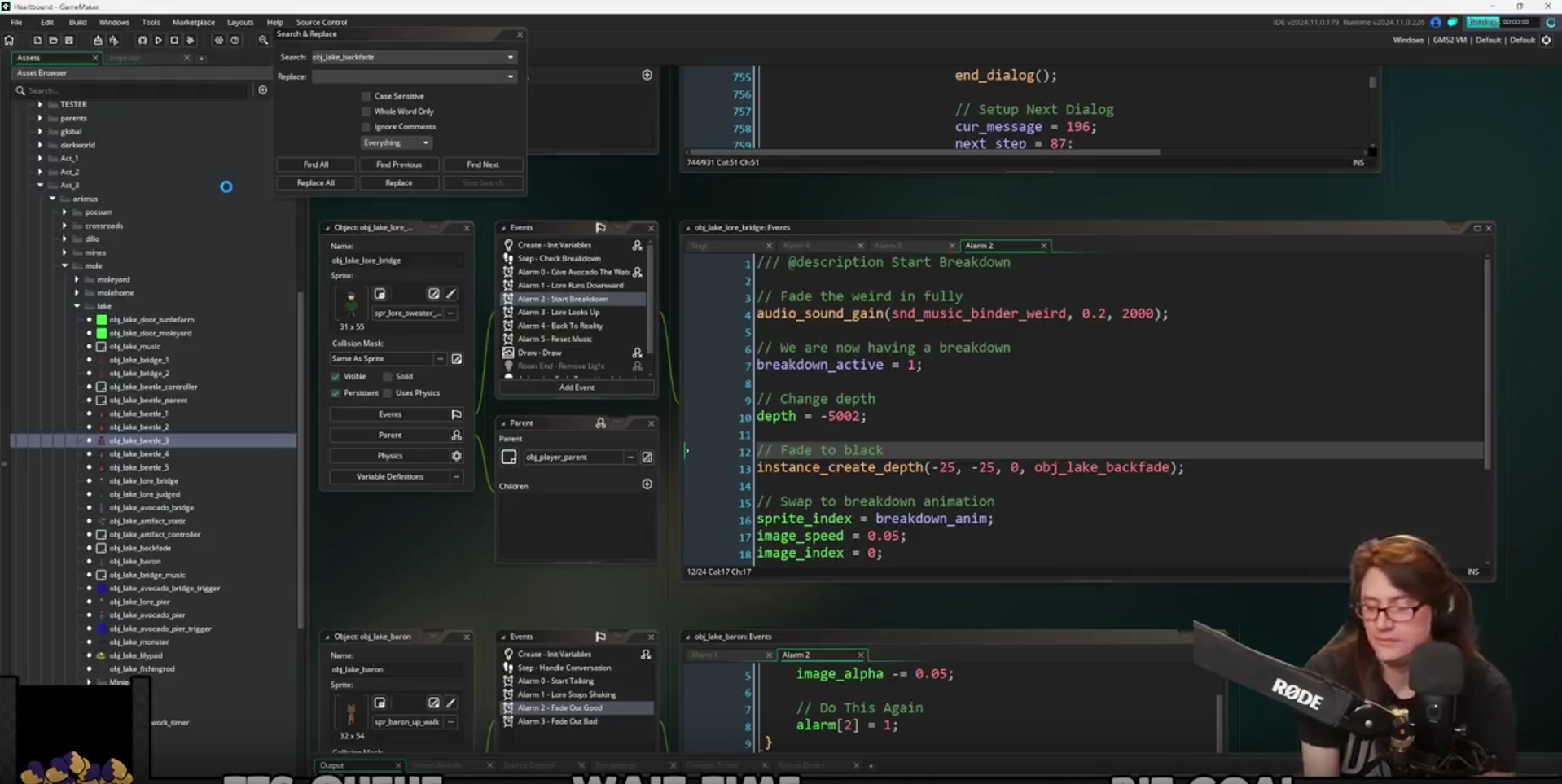Open project folder toolbar icon
Screen dimensions: 1562x784
[x=53, y=40]
